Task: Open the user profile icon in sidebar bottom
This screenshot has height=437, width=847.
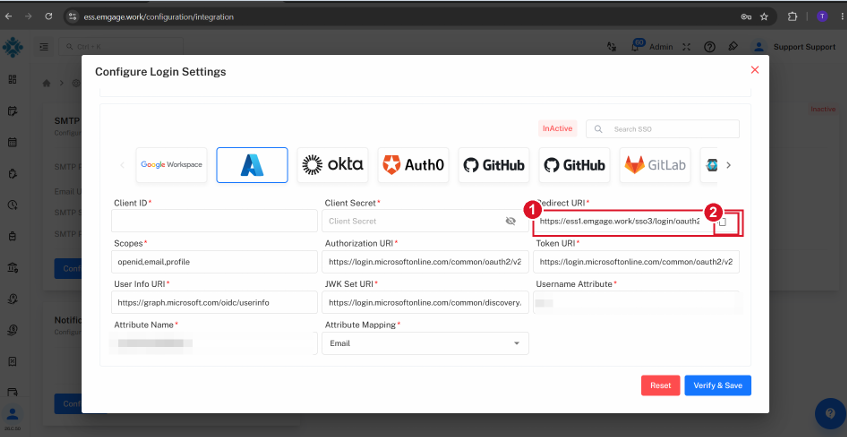Action: click(12, 414)
